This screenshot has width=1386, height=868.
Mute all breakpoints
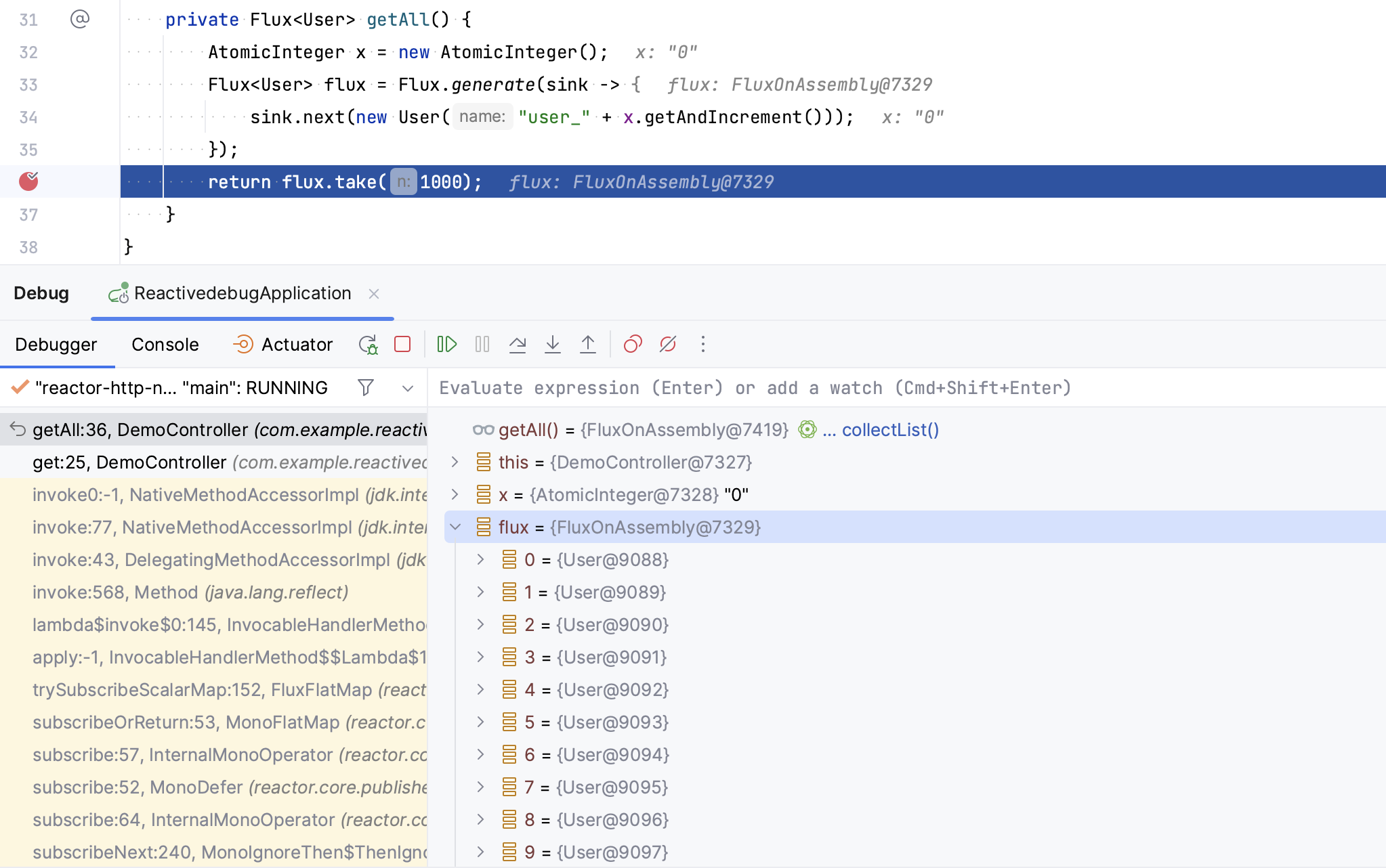[667, 344]
